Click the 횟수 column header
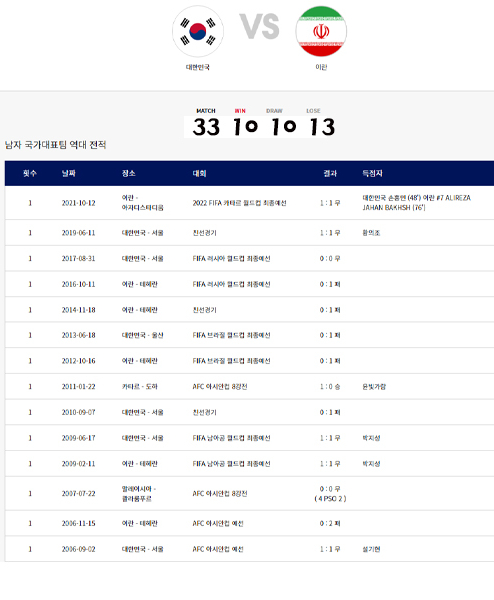494x600 pixels. click(x=30, y=173)
